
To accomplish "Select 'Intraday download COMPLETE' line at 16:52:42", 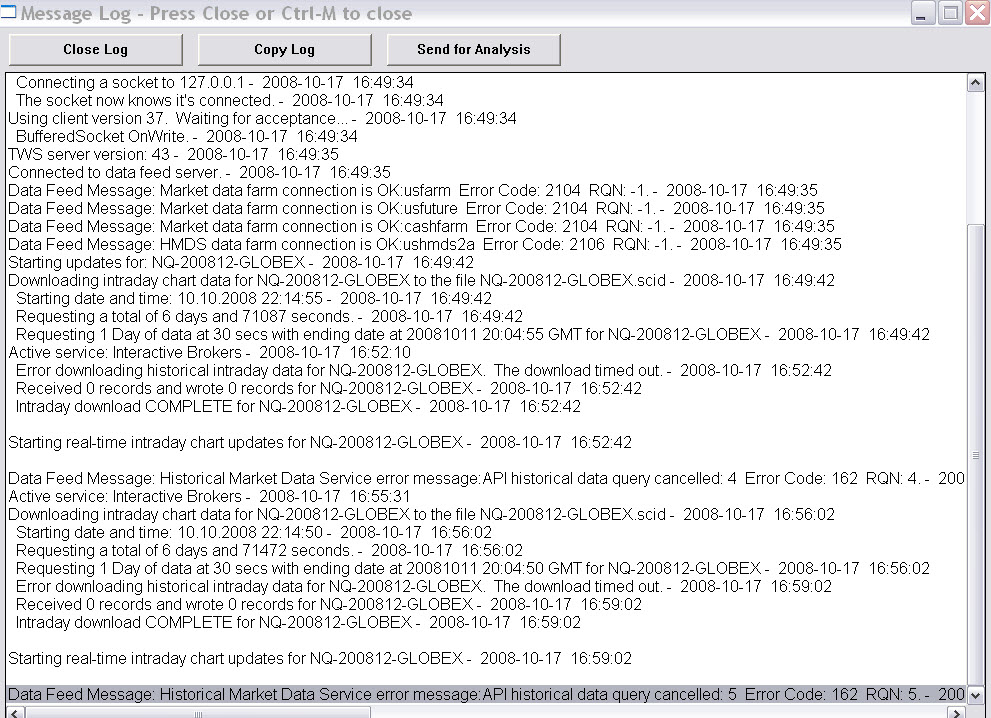I will [298, 407].
